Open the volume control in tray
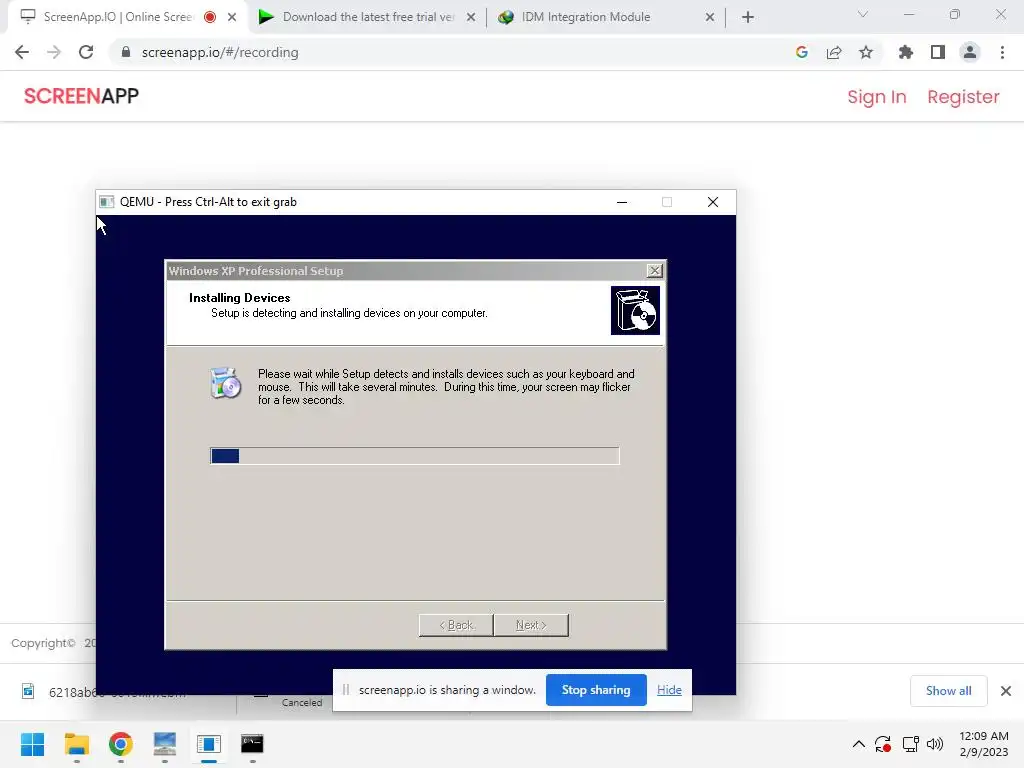Viewport: 1024px width, 768px height. click(x=935, y=744)
